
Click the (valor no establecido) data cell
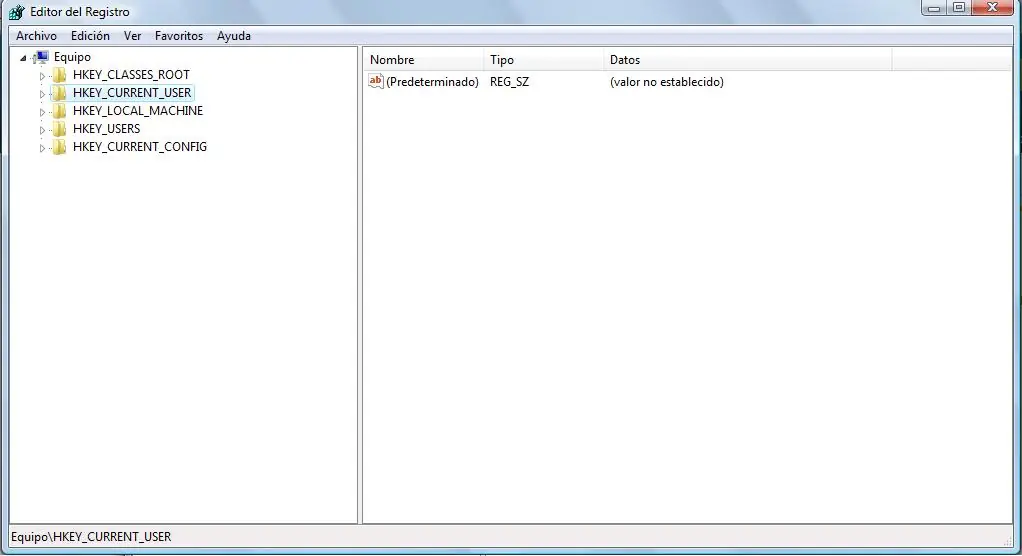666,82
